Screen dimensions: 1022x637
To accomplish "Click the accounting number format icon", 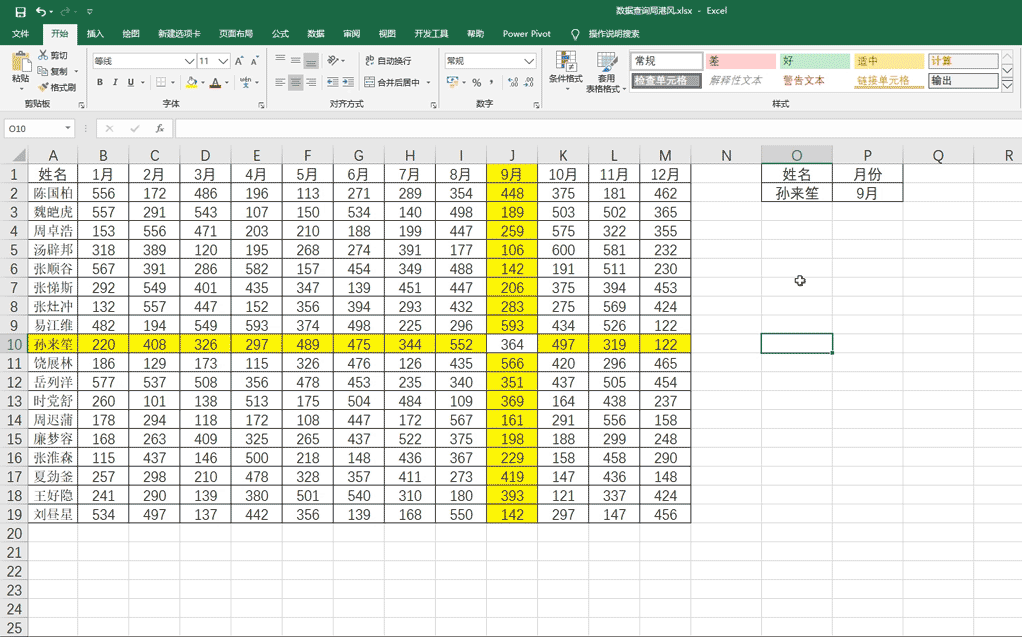I will tap(452, 82).
